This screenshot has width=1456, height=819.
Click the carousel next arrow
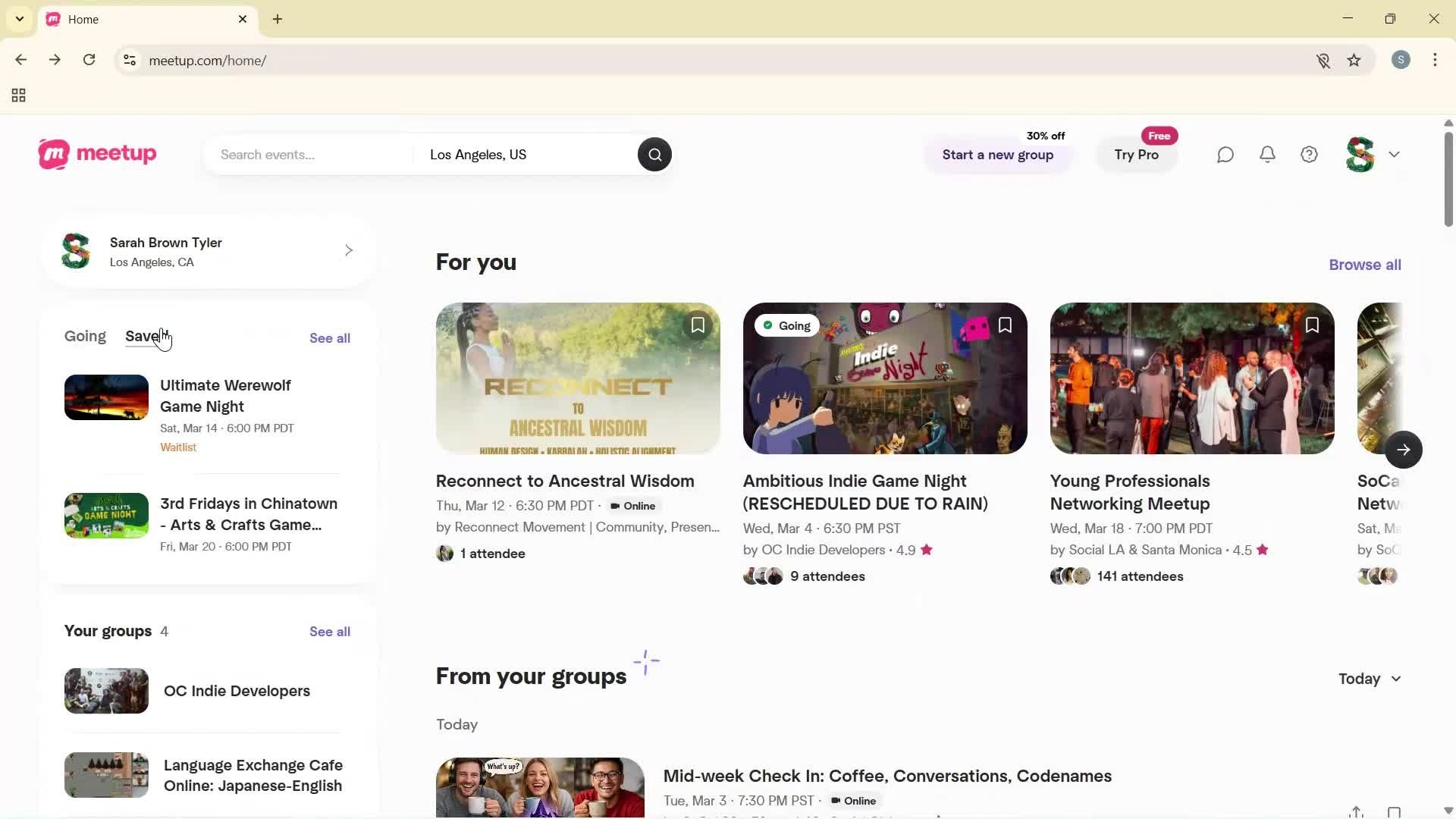coord(1404,449)
